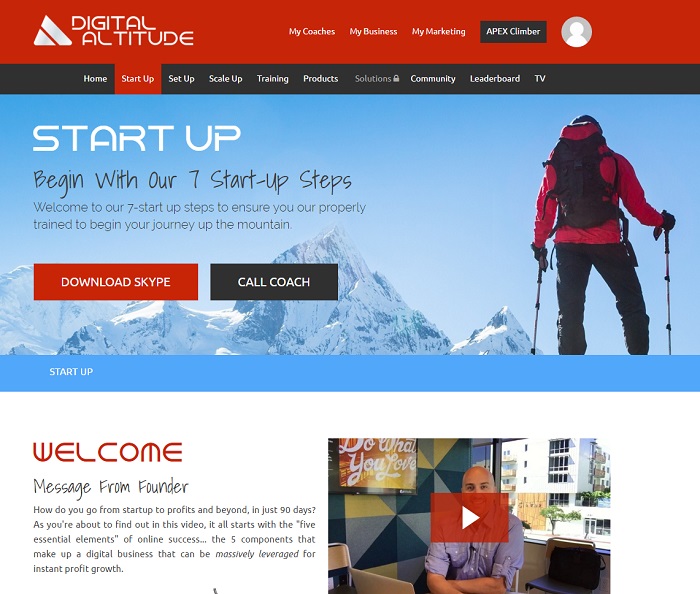Open the TV menu item

point(540,79)
